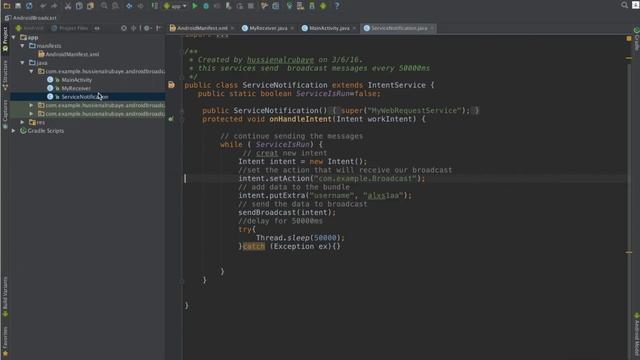Click the AndroidBroadcast breadcrumb
Viewport: 640px width, 360px height.
31,18
